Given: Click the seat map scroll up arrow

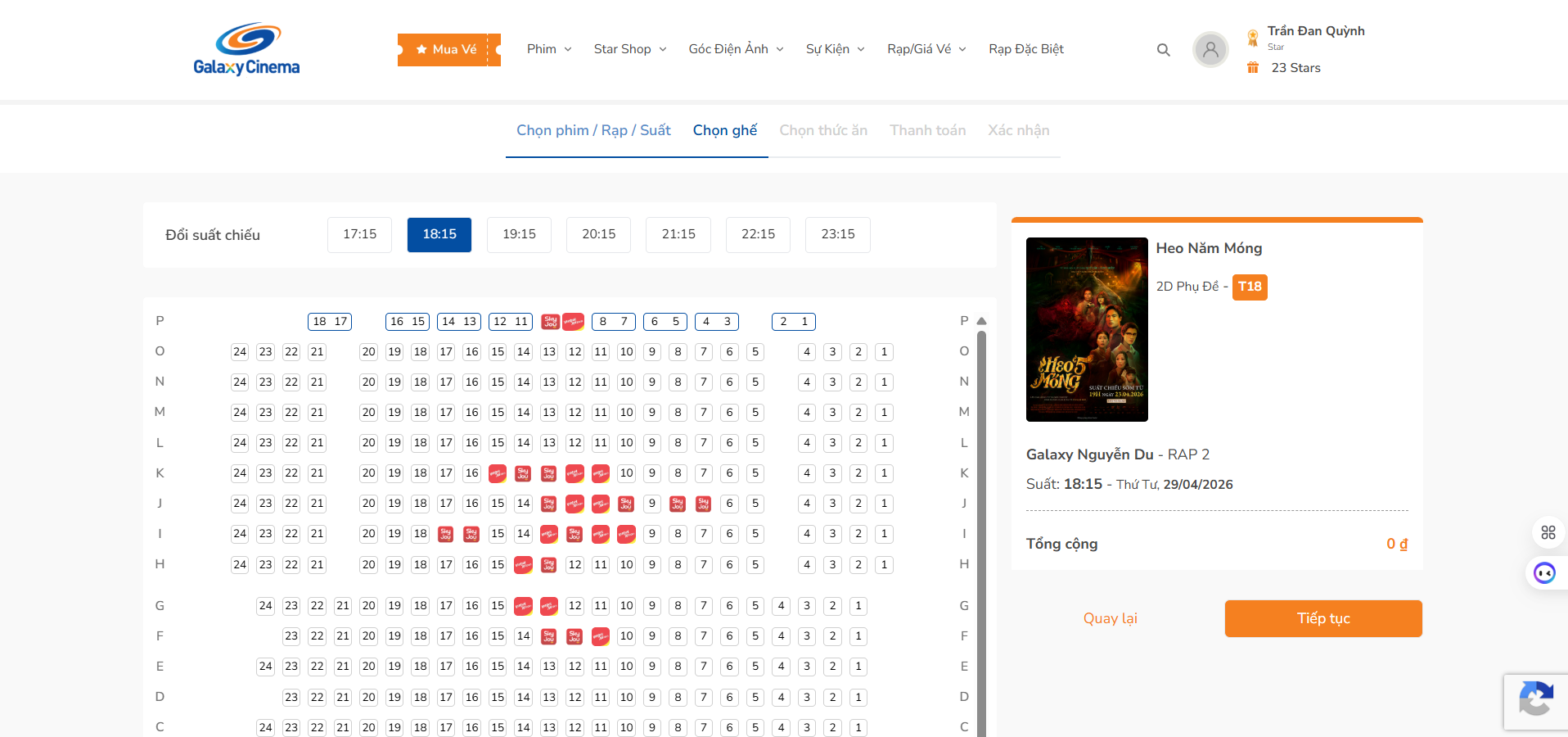Looking at the screenshot, I should tap(981, 321).
